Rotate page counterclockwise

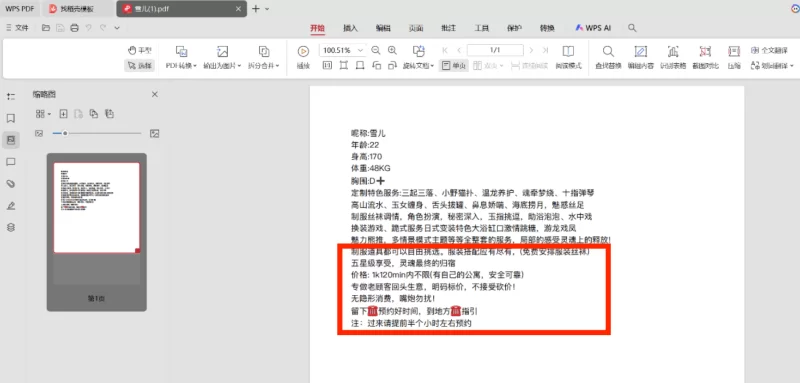[x=376, y=65]
